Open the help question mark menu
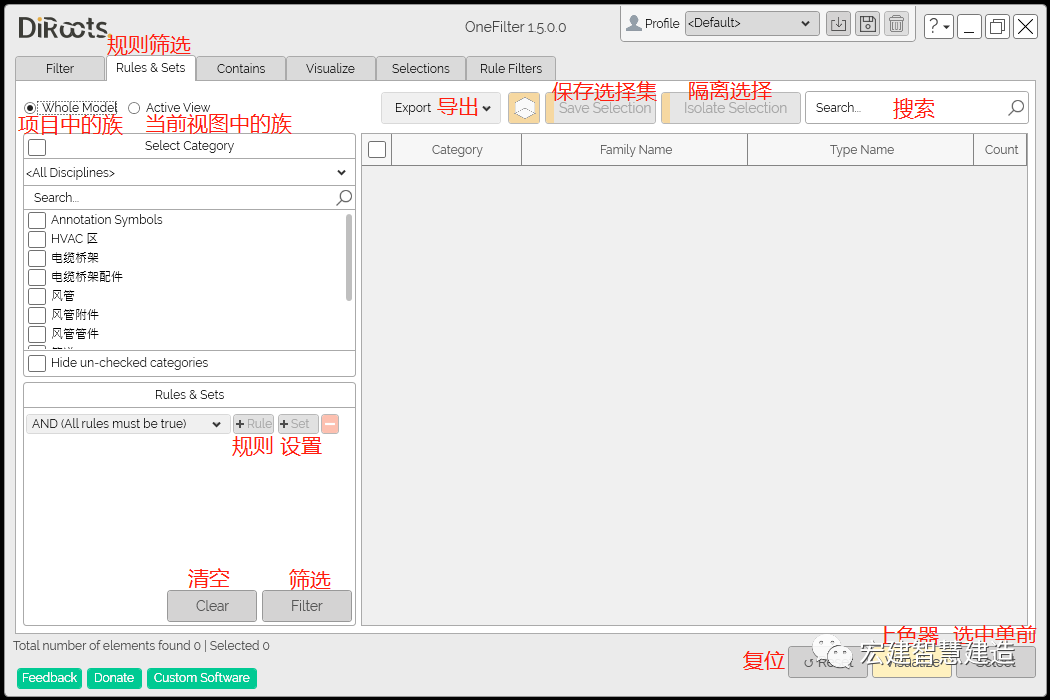Image resolution: width=1050 pixels, height=700 pixels. [938, 27]
